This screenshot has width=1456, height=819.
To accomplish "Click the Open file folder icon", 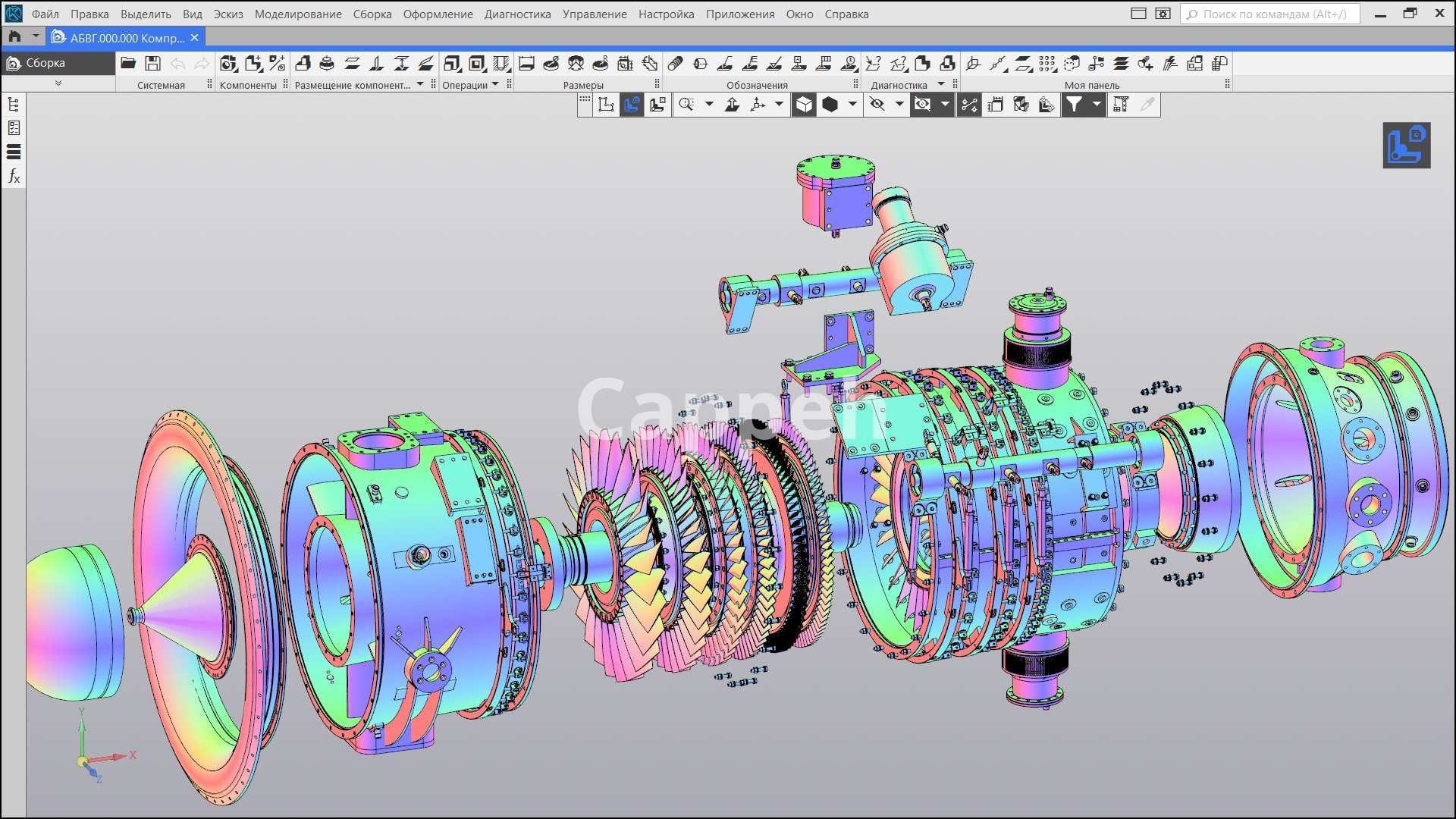I will [x=128, y=64].
